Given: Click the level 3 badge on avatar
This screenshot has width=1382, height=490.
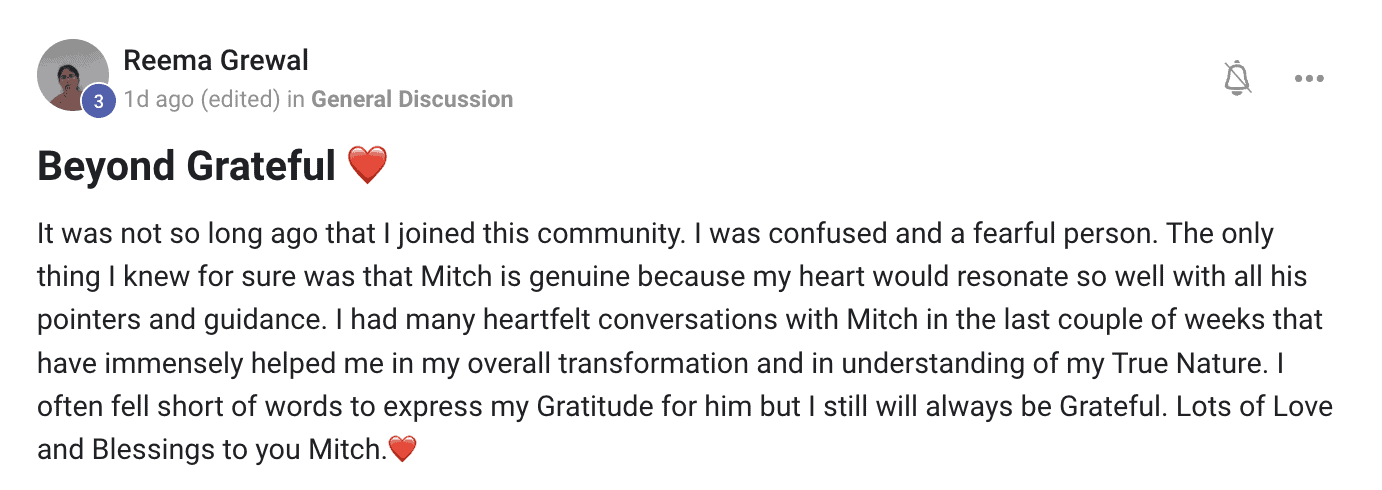Looking at the screenshot, I should click(98, 100).
